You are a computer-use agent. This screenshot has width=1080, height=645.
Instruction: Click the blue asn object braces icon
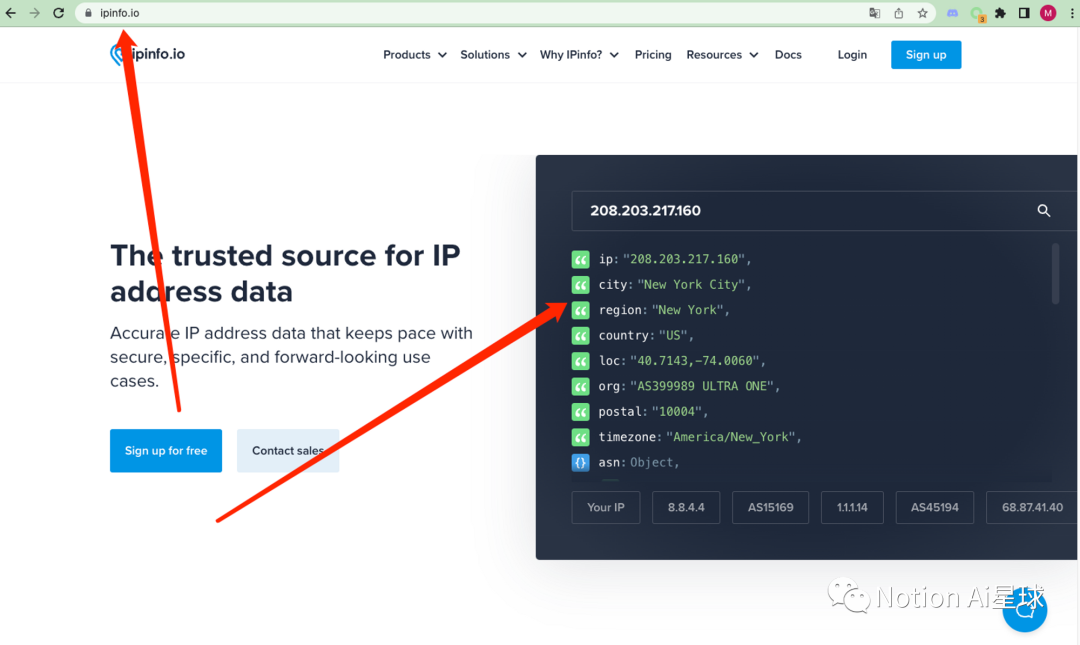(x=580, y=462)
